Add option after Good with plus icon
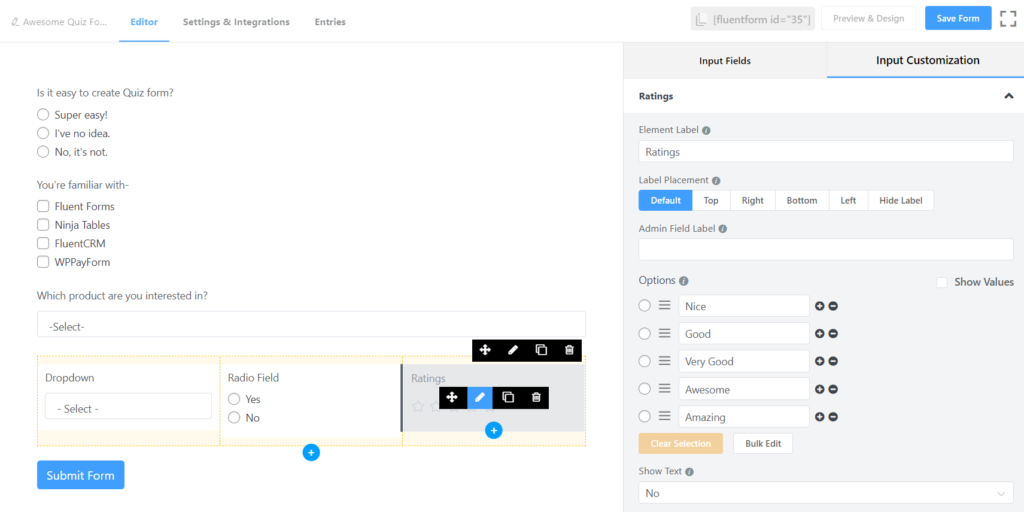 [820, 334]
